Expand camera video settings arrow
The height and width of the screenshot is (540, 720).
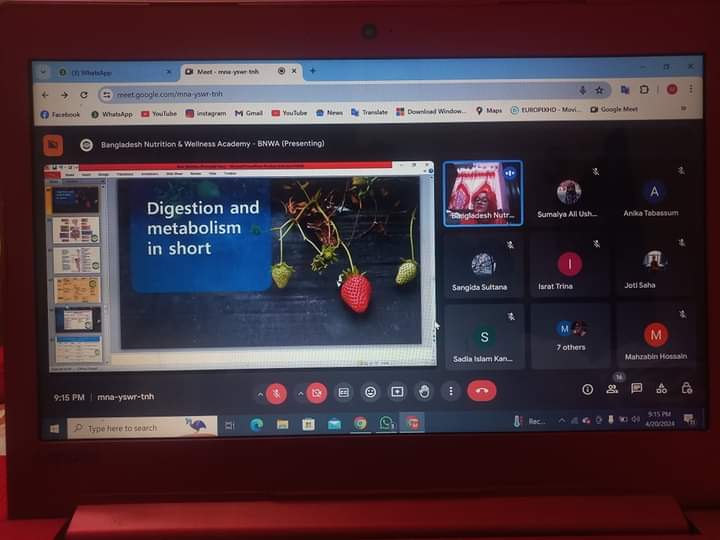click(300, 393)
